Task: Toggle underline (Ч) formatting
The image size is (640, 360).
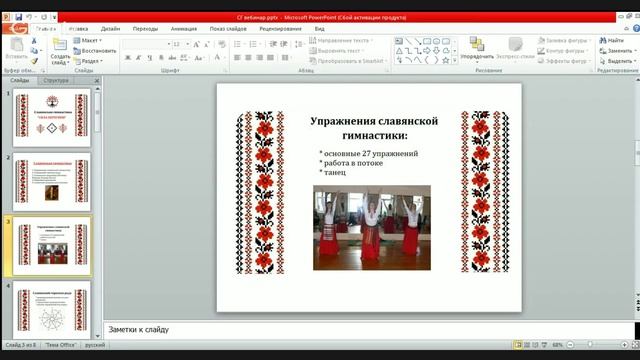Action: point(150,58)
